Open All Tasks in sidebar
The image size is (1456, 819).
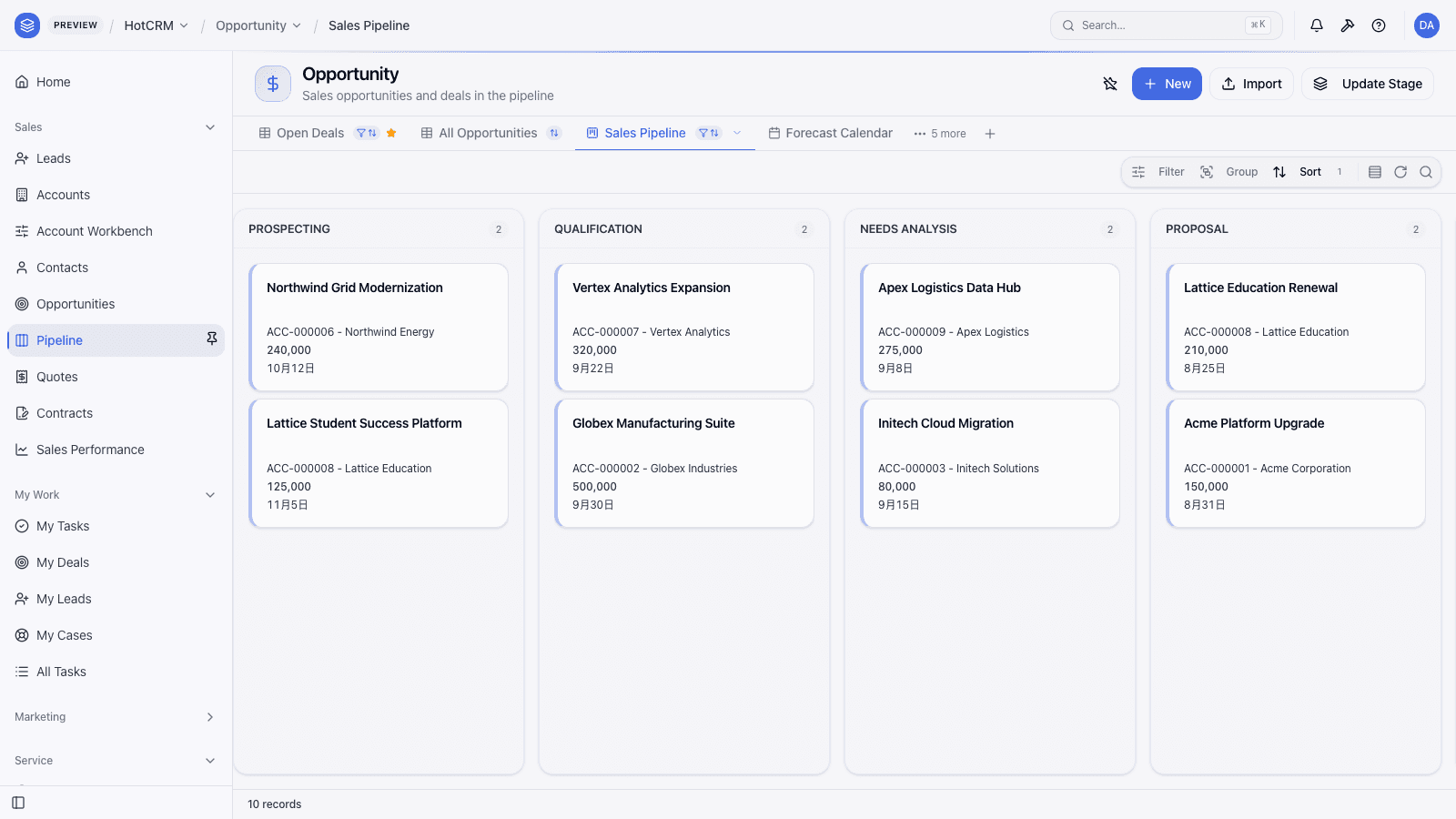pyautogui.click(x=116, y=672)
